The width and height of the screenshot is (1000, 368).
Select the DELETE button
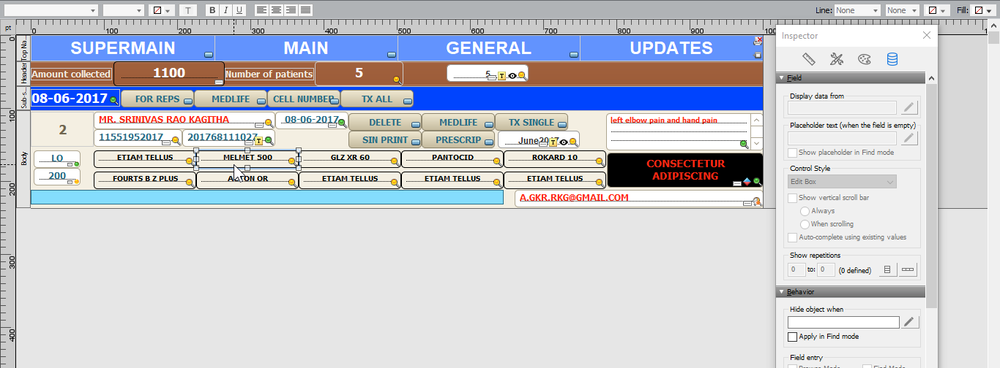(385, 122)
